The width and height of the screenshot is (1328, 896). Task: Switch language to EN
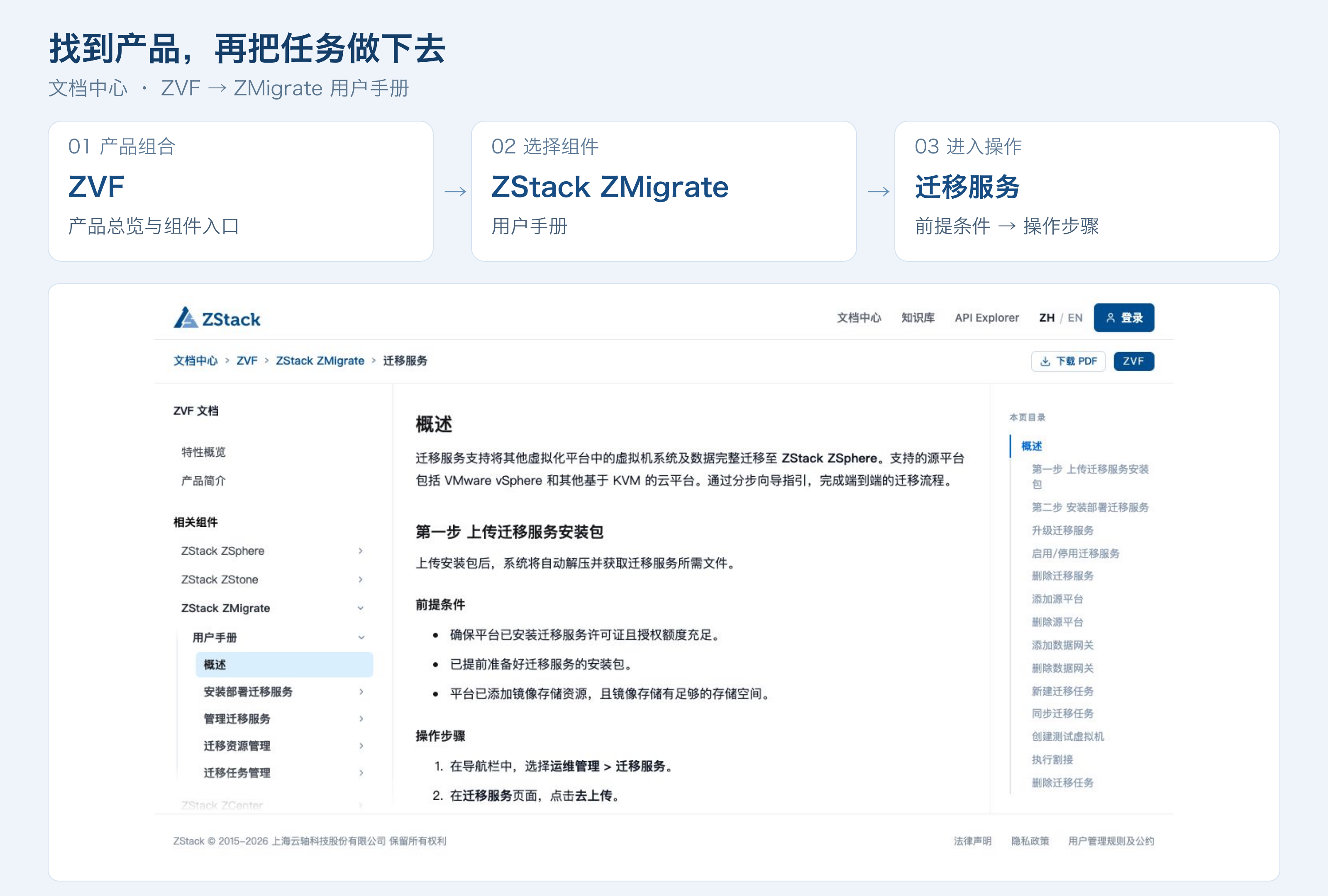1075,317
